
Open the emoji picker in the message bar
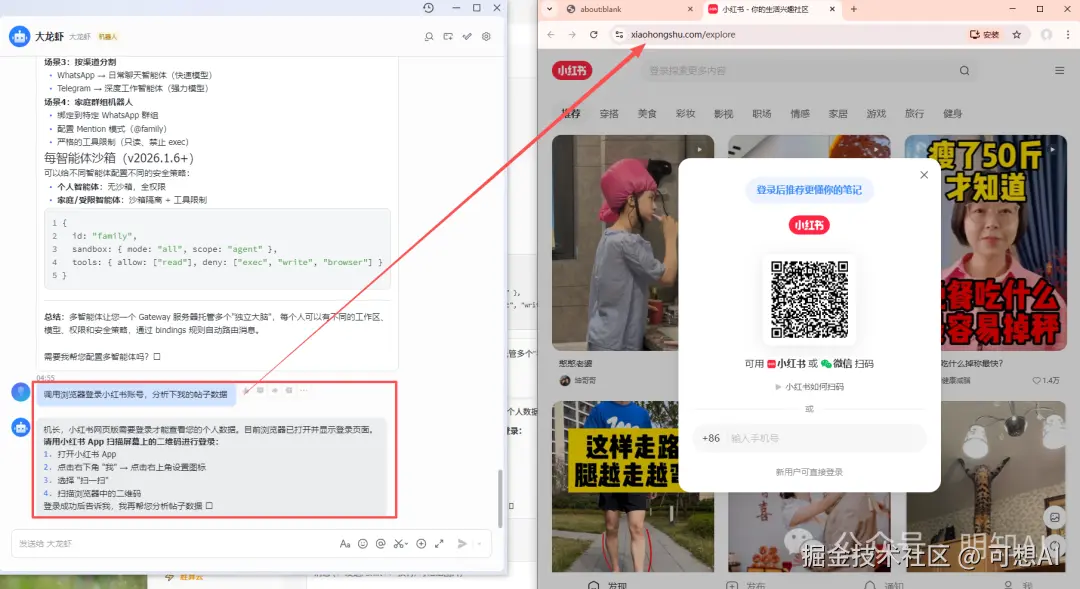[x=362, y=543]
